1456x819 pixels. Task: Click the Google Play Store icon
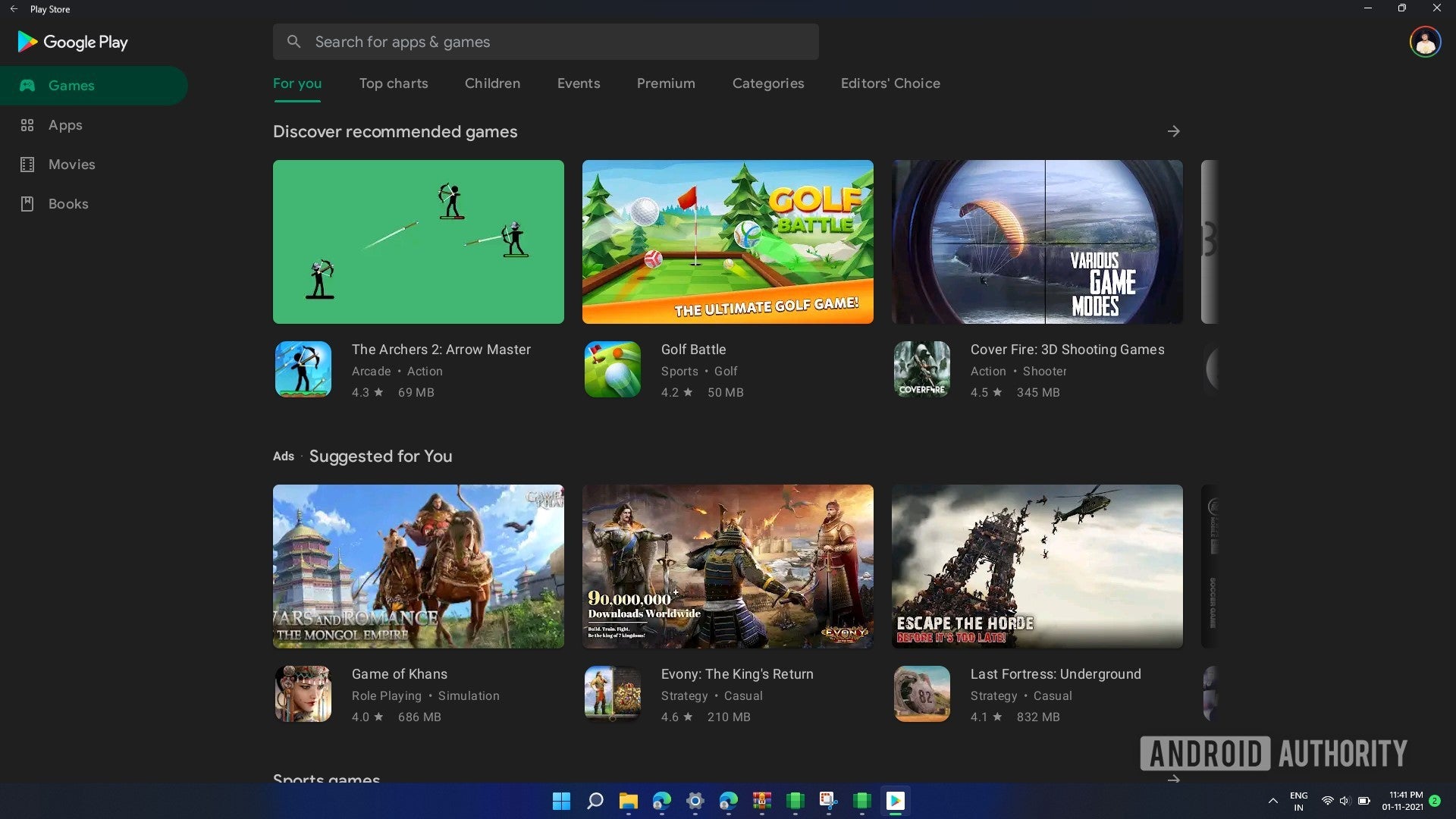896,800
